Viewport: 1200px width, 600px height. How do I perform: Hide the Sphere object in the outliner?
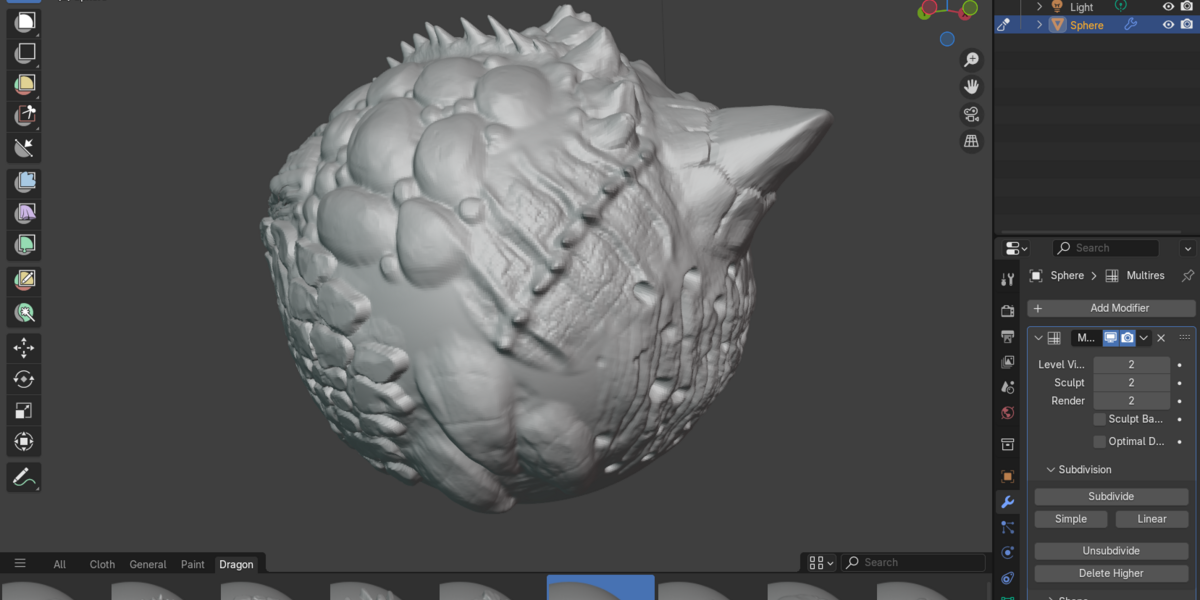1168,23
